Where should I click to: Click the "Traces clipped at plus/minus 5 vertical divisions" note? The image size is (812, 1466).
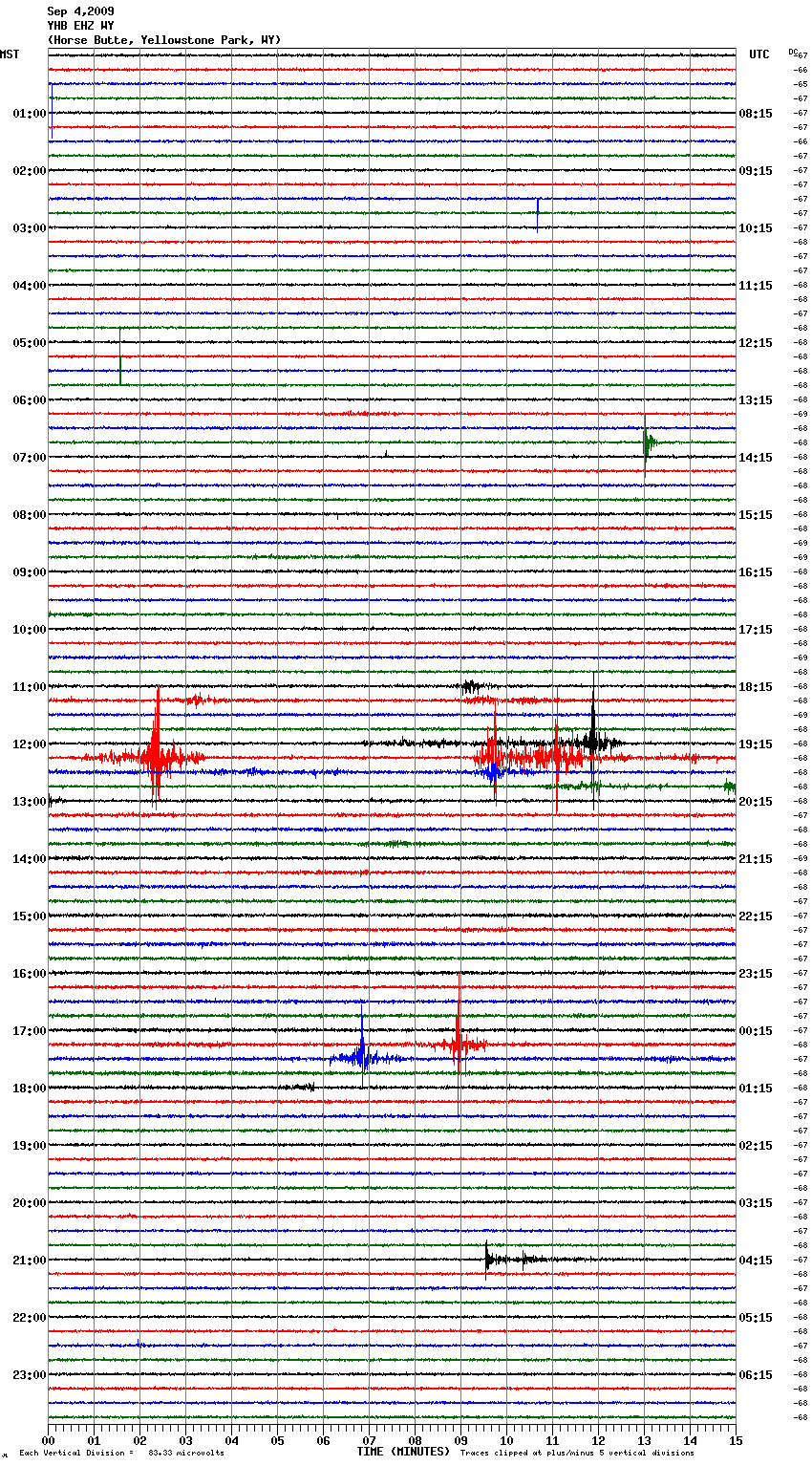point(577,1453)
